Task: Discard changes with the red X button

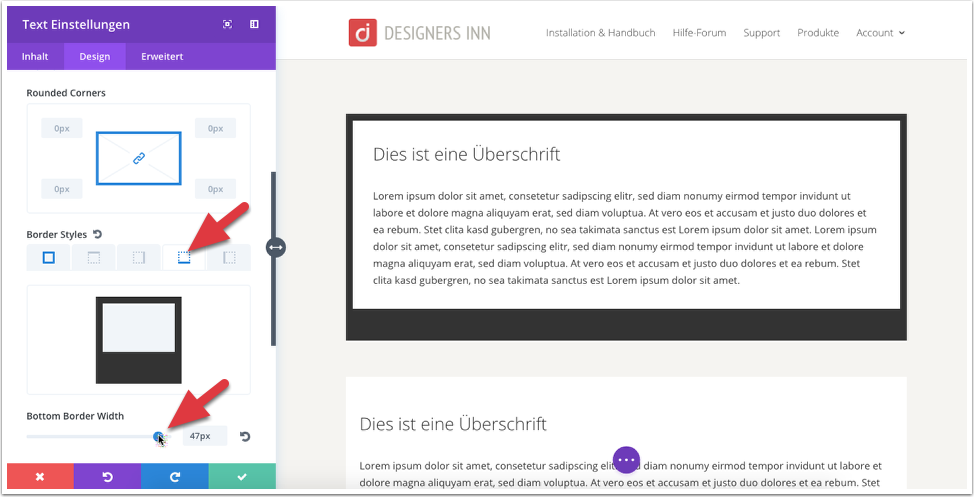Action: pyautogui.click(x=40, y=476)
